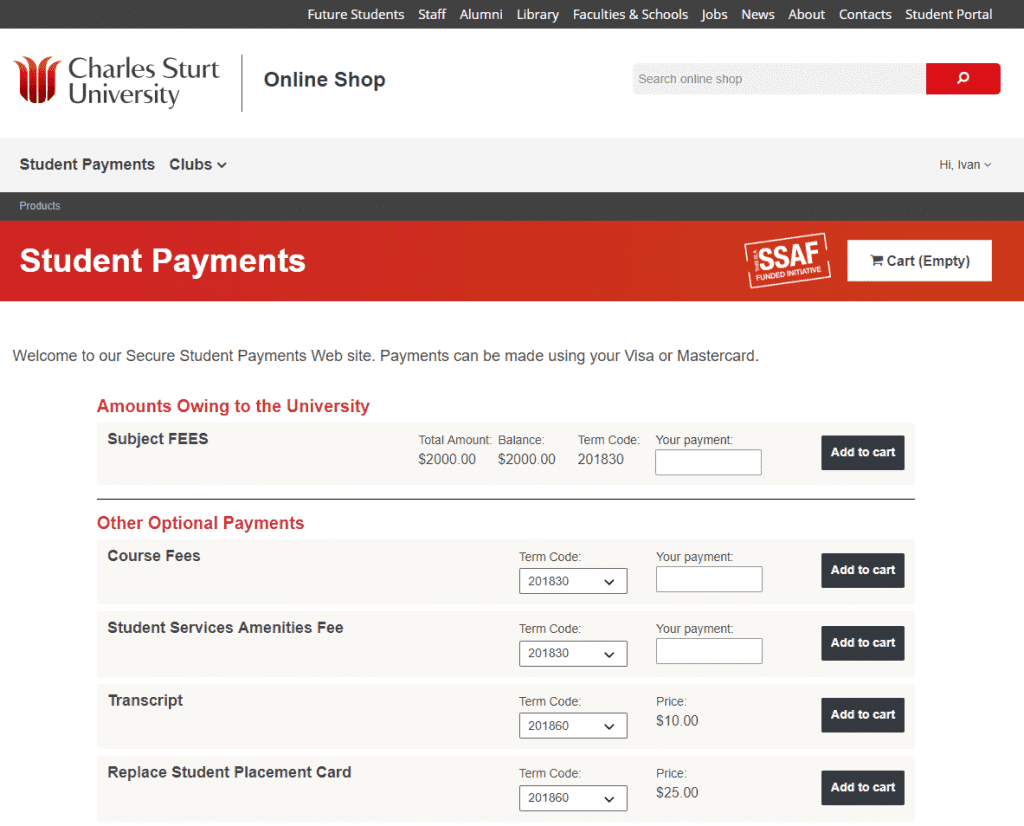This screenshot has width=1024, height=826.
Task: Click the Products breadcrumb link
Action: point(40,206)
